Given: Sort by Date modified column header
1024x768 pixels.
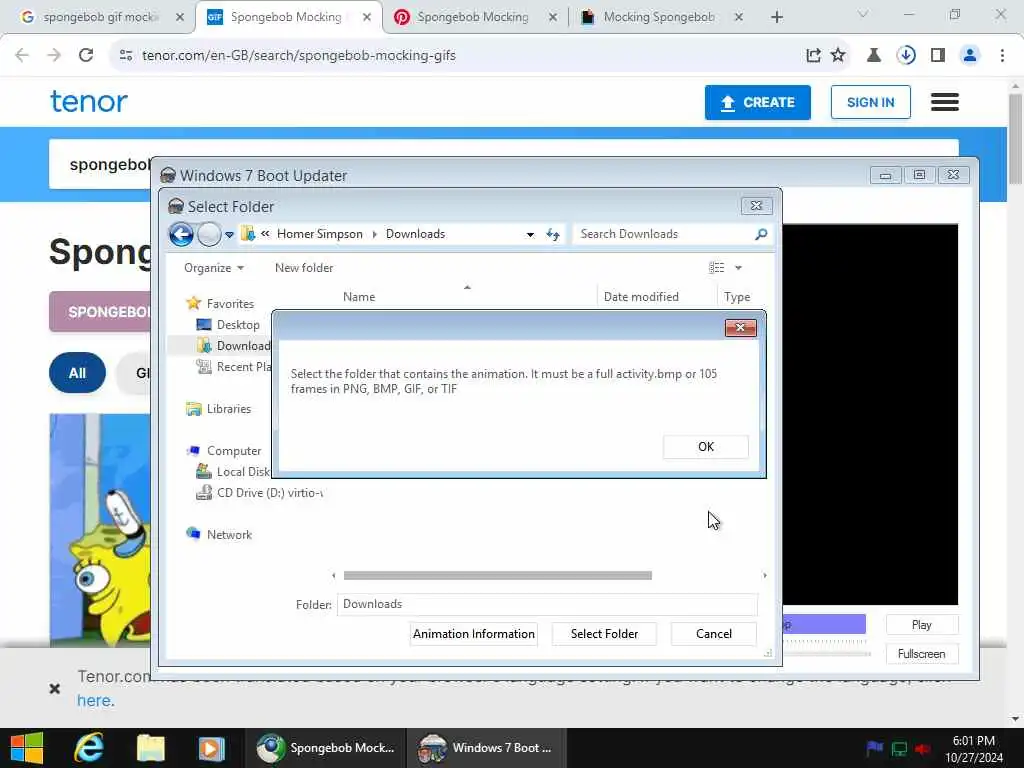Looking at the screenshot, I should click(641, 296).
